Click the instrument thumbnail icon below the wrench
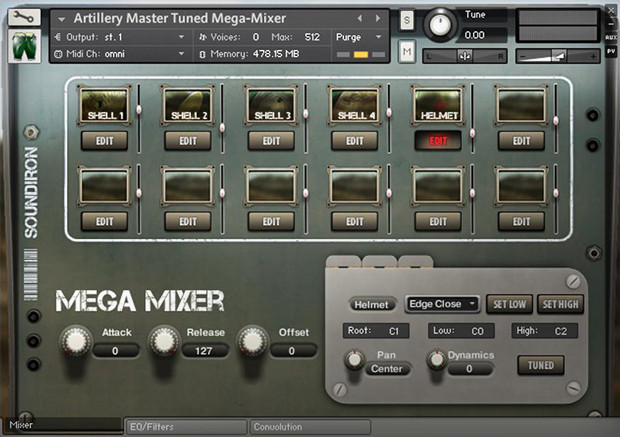The width and height of the screenshot is (620, 437). [x=24, y=46]
